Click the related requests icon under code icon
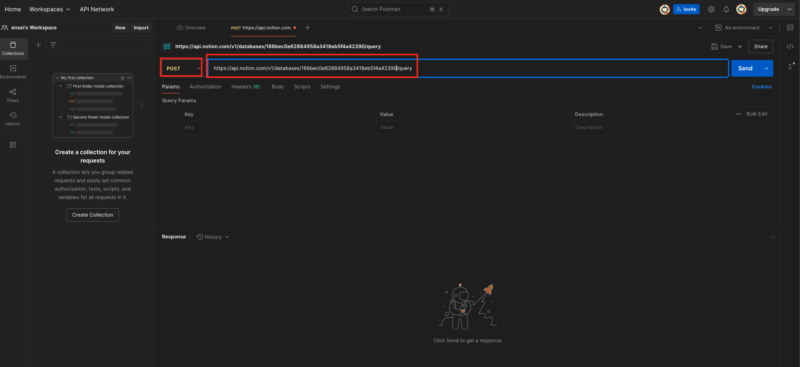The width and height of the screenshot is (800, 367). point(791,66)
